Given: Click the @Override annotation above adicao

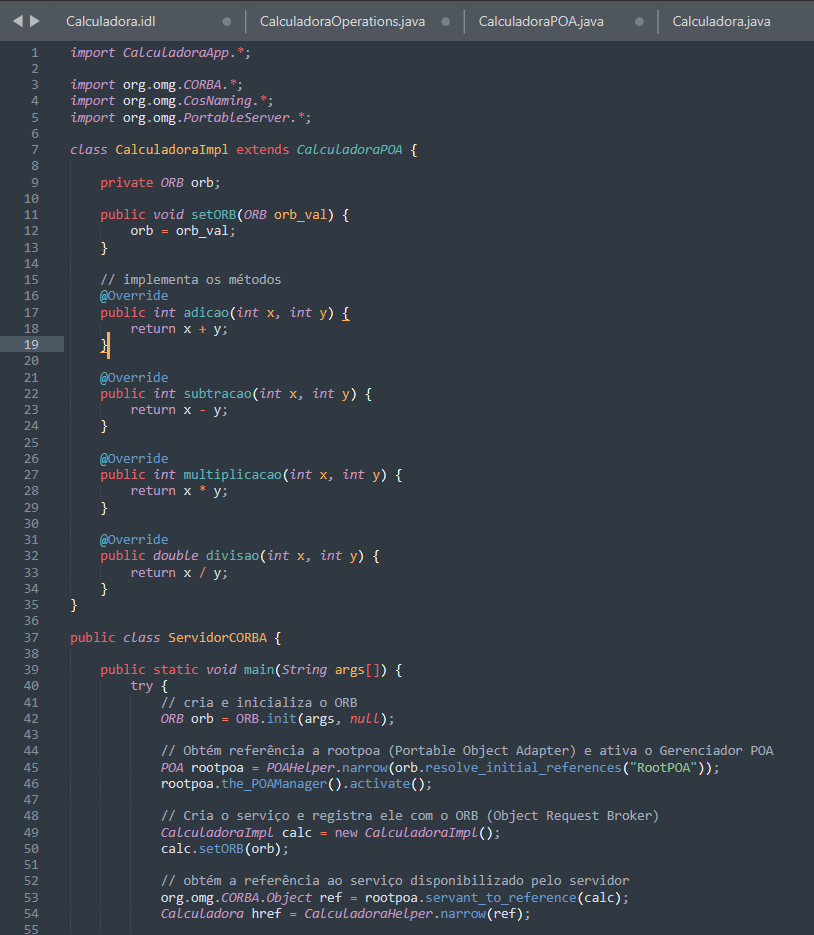Looking at the screenshot, I should tap(134, 296).
